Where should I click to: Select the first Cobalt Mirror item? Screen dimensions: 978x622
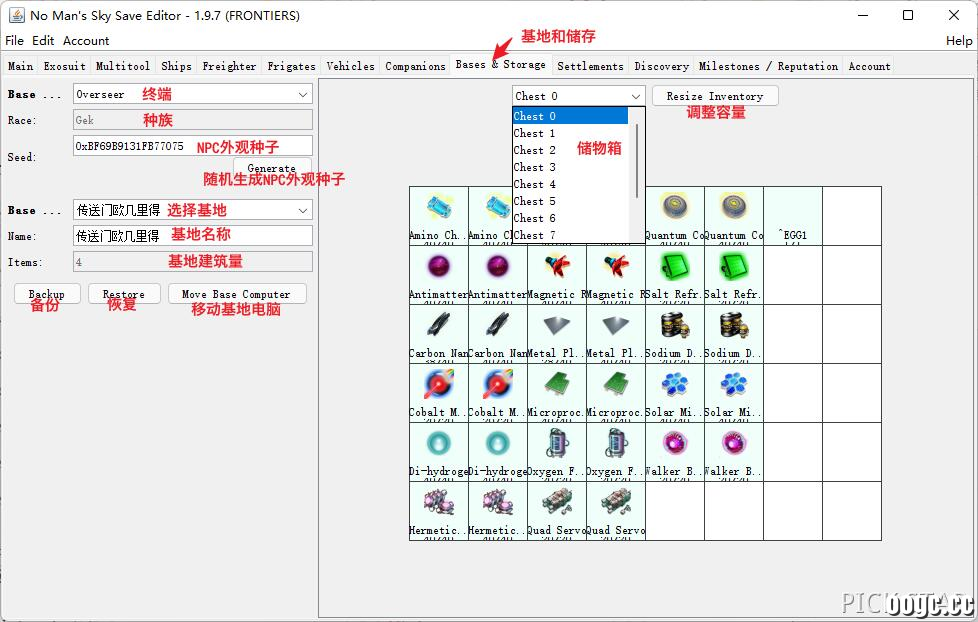coord(438,393)
